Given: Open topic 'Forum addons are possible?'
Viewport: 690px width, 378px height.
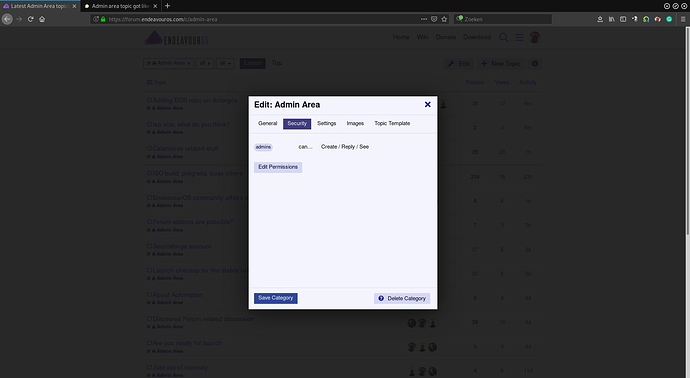Looking at the screenshot, I should [x=193, y=222].
